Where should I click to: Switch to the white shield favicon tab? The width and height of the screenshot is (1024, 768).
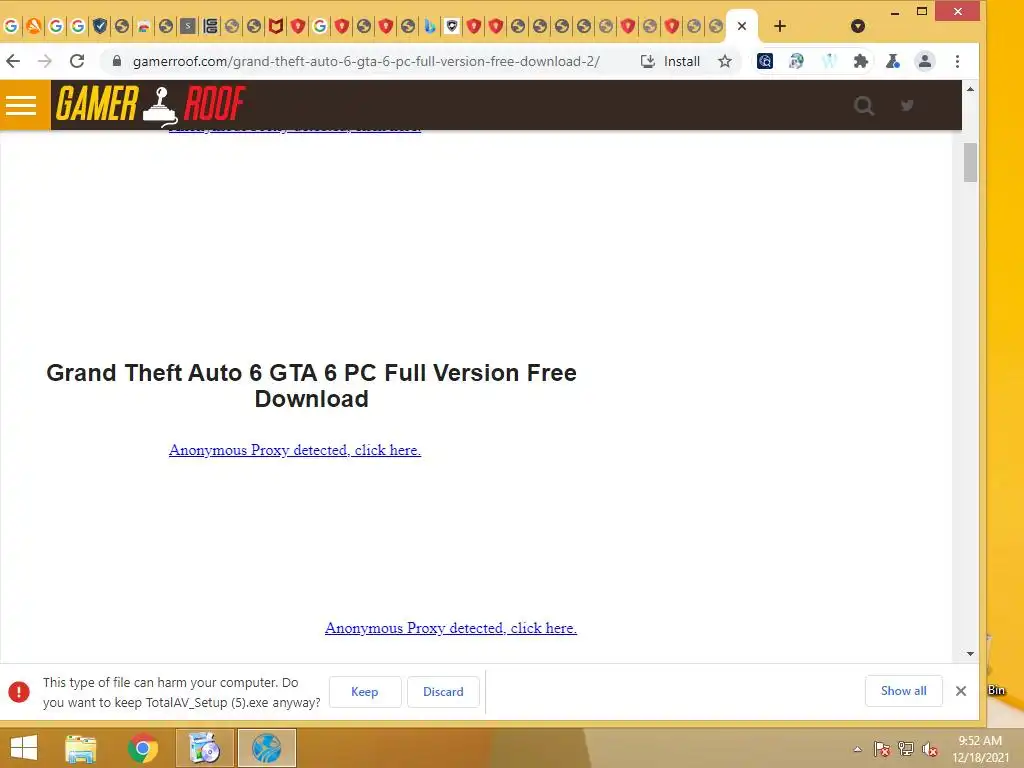pyautogui.click(x=451, y=26)
